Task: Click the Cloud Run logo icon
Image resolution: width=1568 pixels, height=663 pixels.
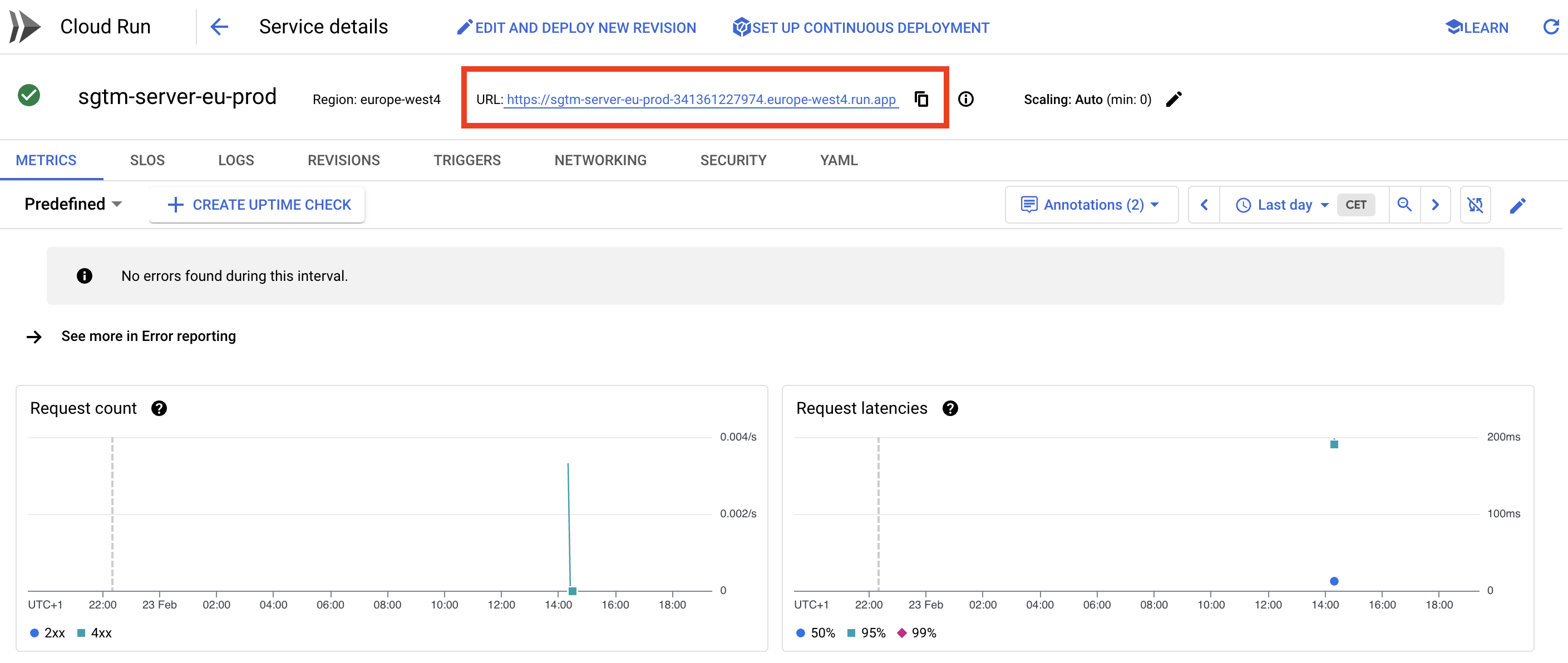Action: [24, 27]
